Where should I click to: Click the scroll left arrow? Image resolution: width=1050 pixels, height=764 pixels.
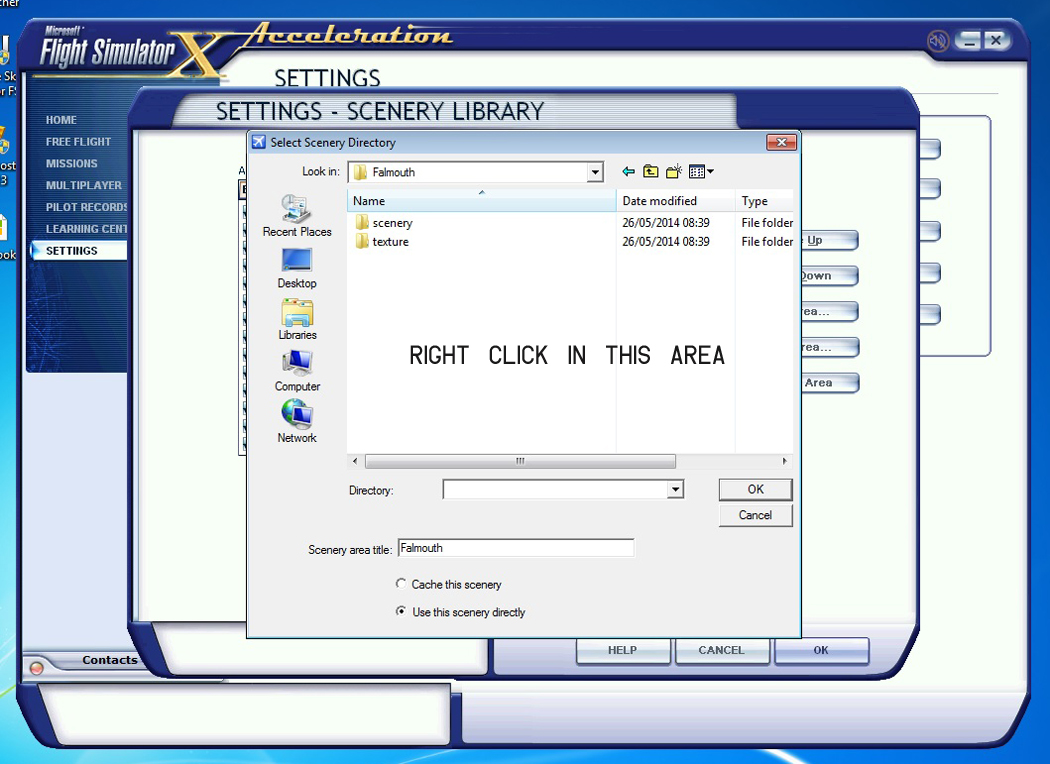click(355, 461)
